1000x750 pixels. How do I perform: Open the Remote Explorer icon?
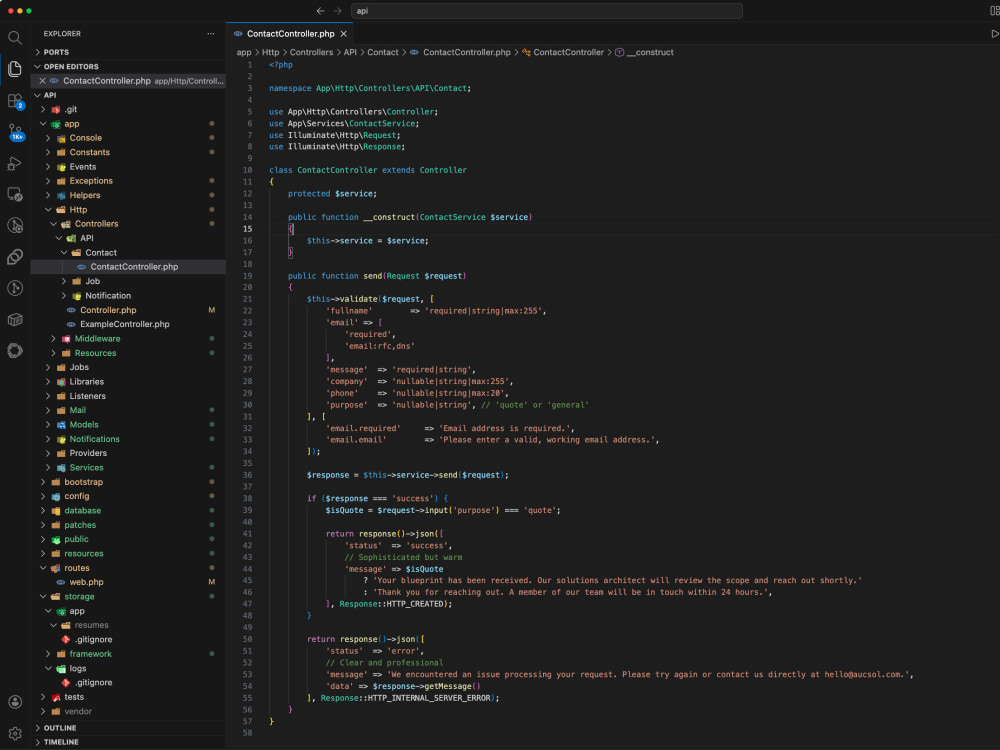point(15,194)
